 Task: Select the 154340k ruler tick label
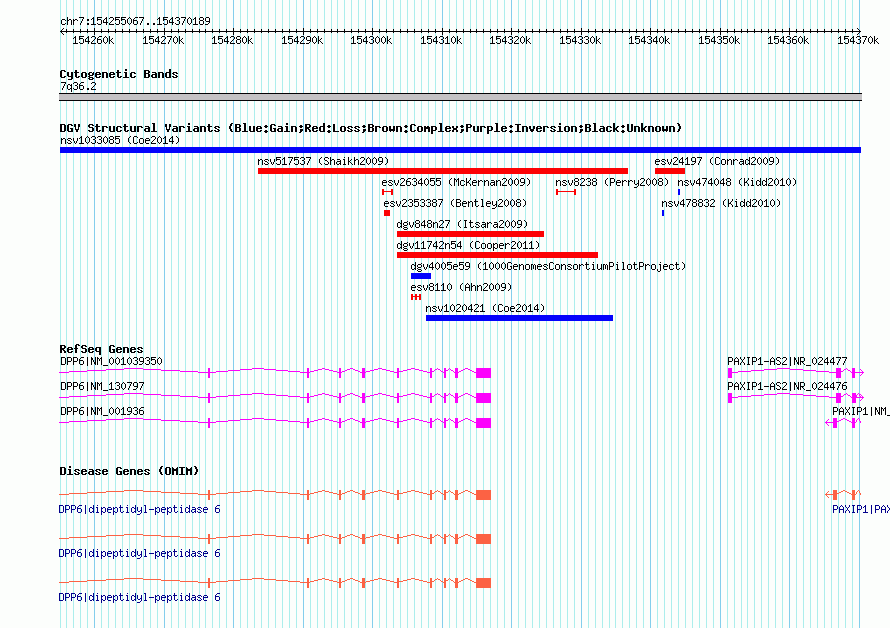point(649,40)
